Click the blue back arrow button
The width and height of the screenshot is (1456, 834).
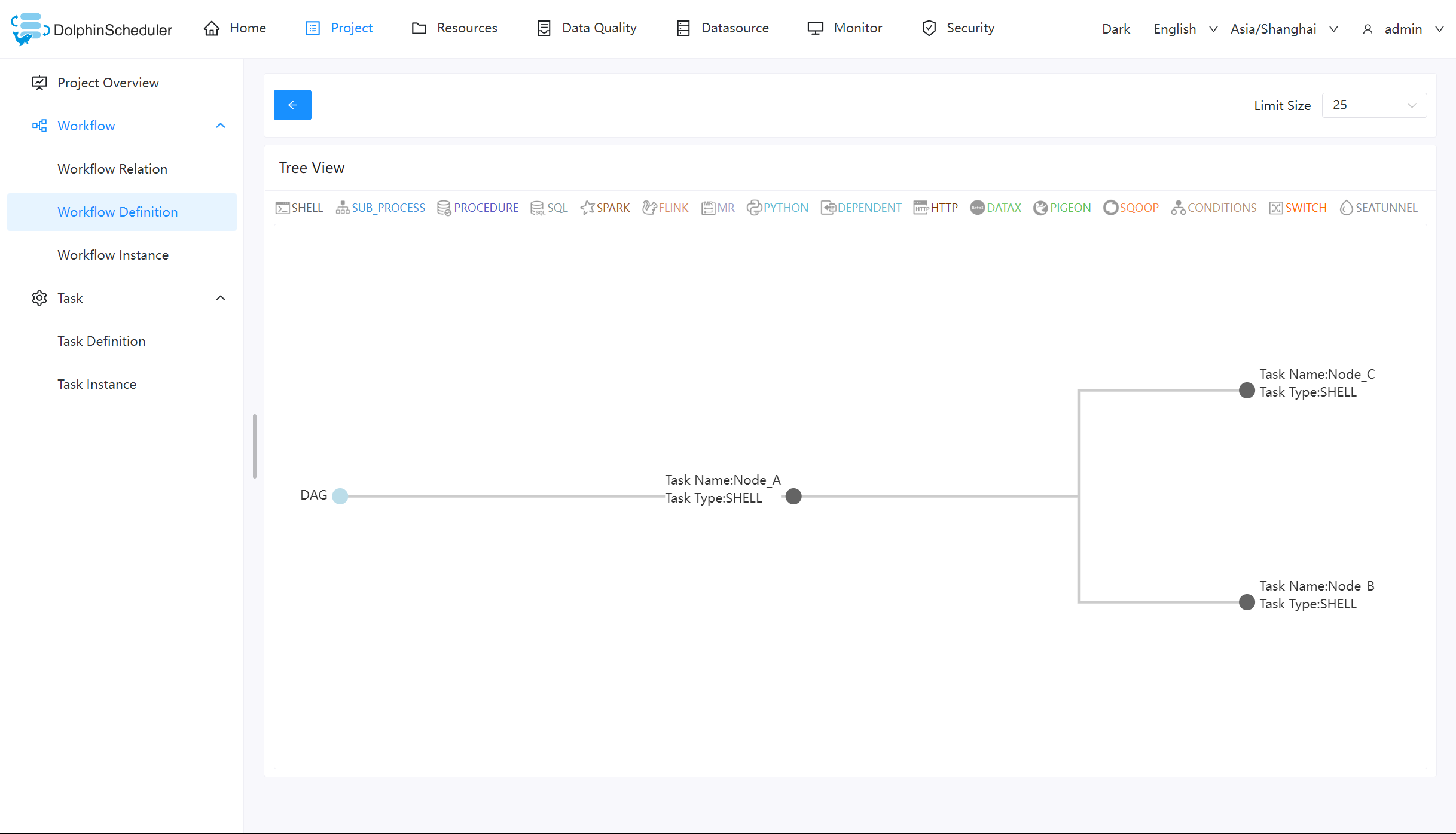coord(292,105)
